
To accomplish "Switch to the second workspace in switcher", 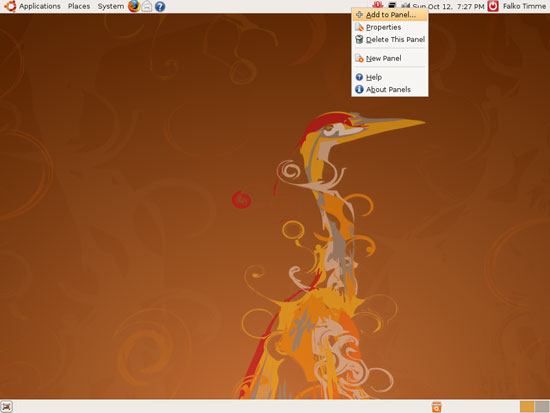I will (x=542, y=407).
